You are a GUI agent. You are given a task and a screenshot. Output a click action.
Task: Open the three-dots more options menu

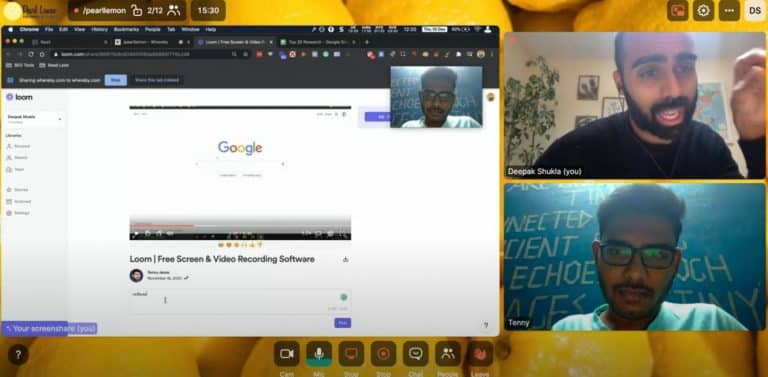(x=729, y=11)
